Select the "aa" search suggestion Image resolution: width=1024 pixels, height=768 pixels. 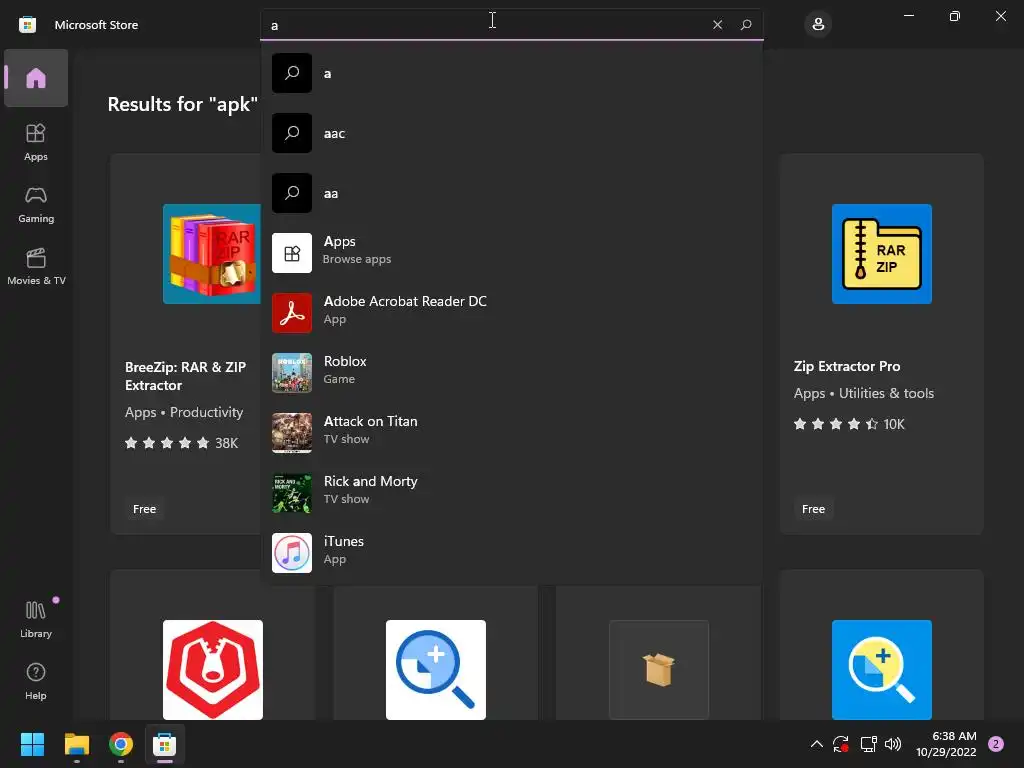coord(511,193)
